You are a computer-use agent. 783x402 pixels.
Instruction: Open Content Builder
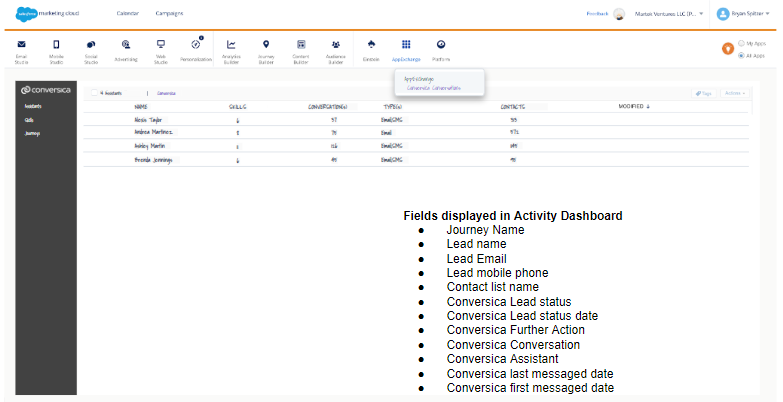click(x=301, y=51)
